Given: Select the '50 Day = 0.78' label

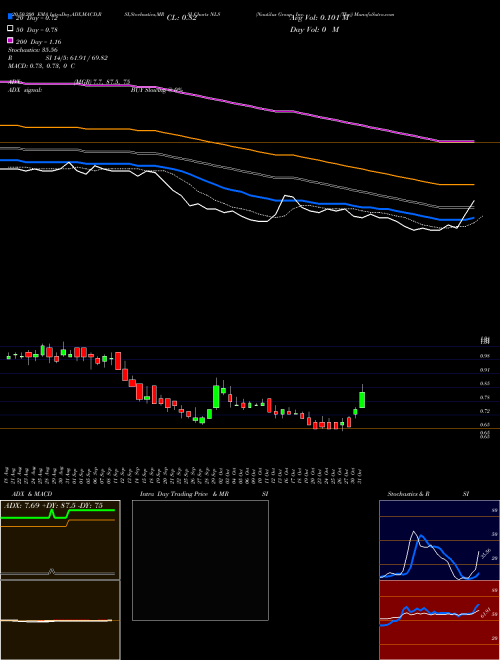Looking at the screenshot, I should coord(37,30).
